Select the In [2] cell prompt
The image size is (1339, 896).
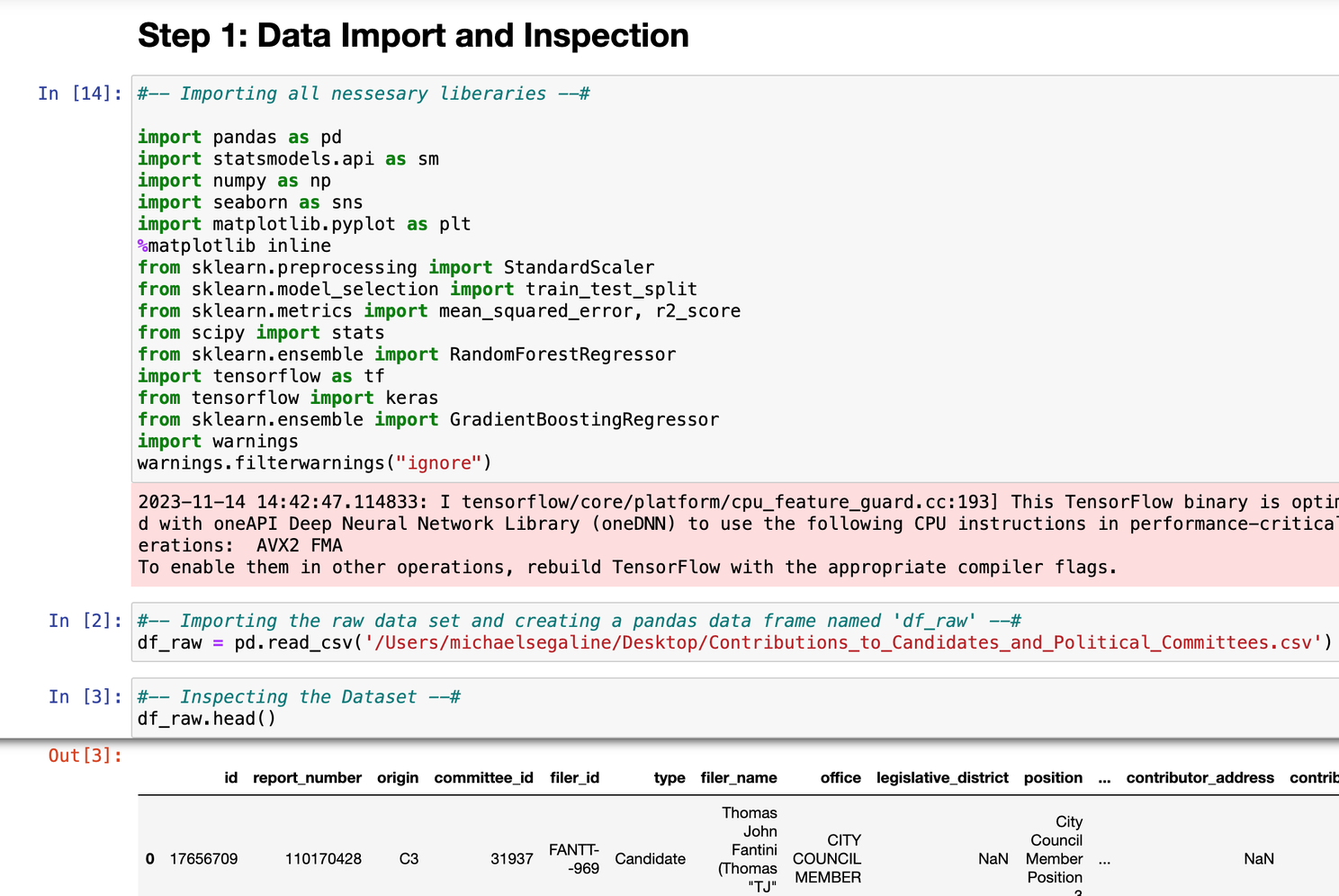pyautogui.click(x=85, y=621)
